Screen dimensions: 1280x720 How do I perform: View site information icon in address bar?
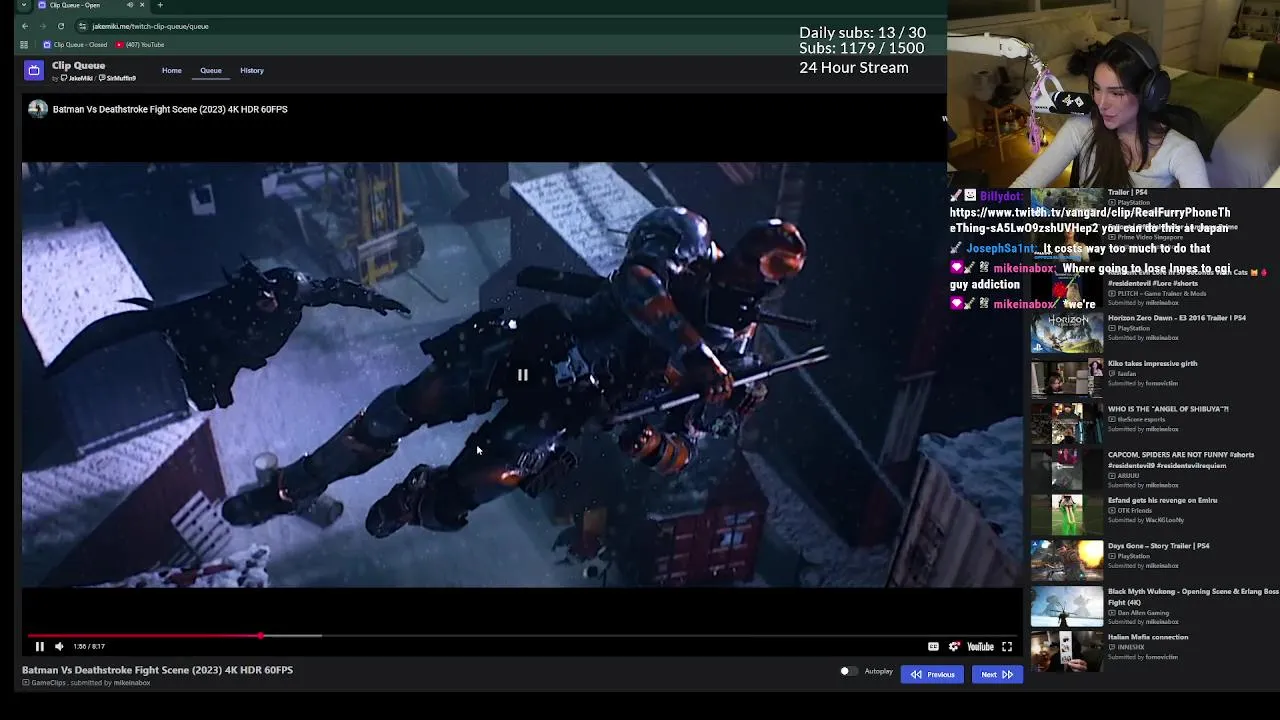[83, 26]
